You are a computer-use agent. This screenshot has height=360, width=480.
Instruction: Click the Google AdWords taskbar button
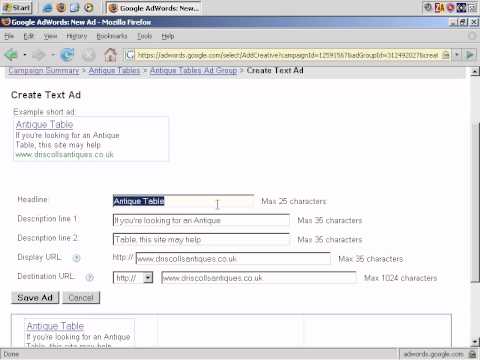(x=153, y=8)
